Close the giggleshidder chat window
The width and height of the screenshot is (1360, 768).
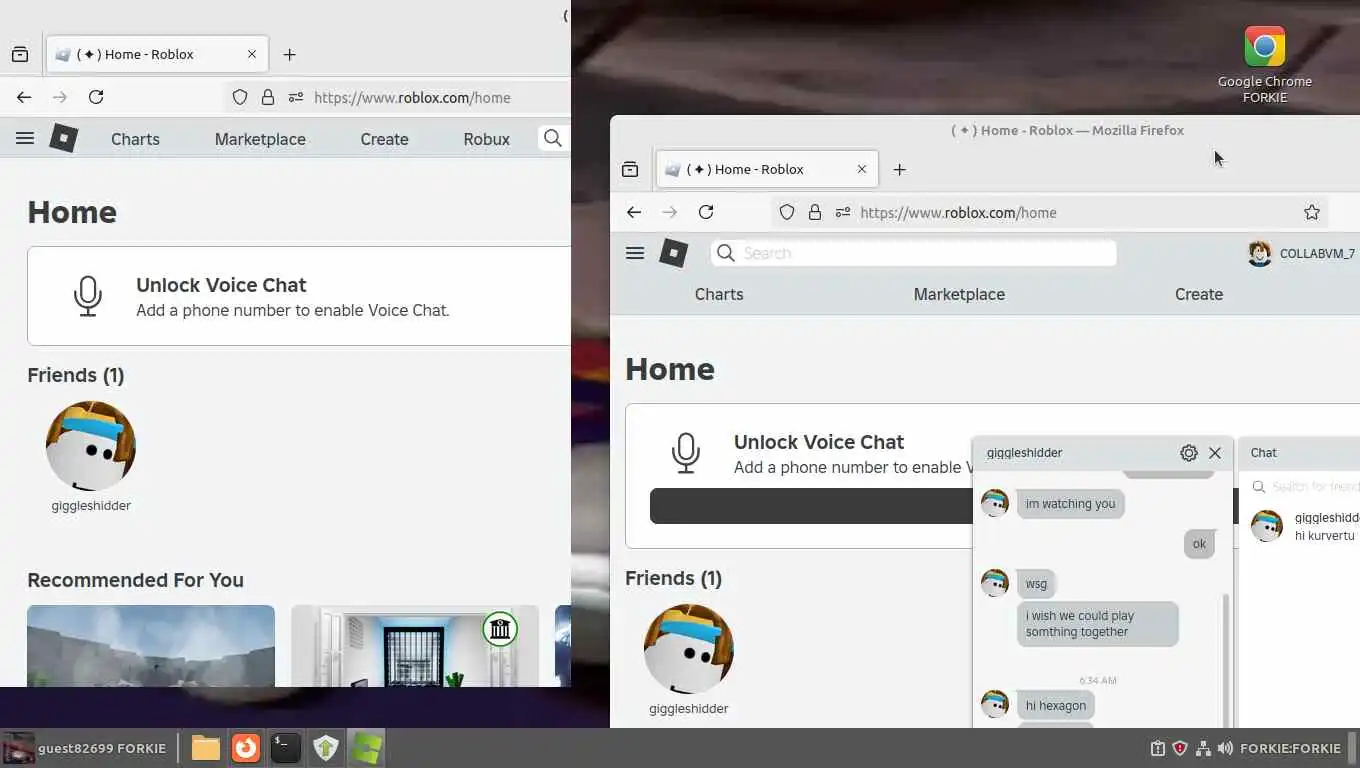pos(1215,453)
